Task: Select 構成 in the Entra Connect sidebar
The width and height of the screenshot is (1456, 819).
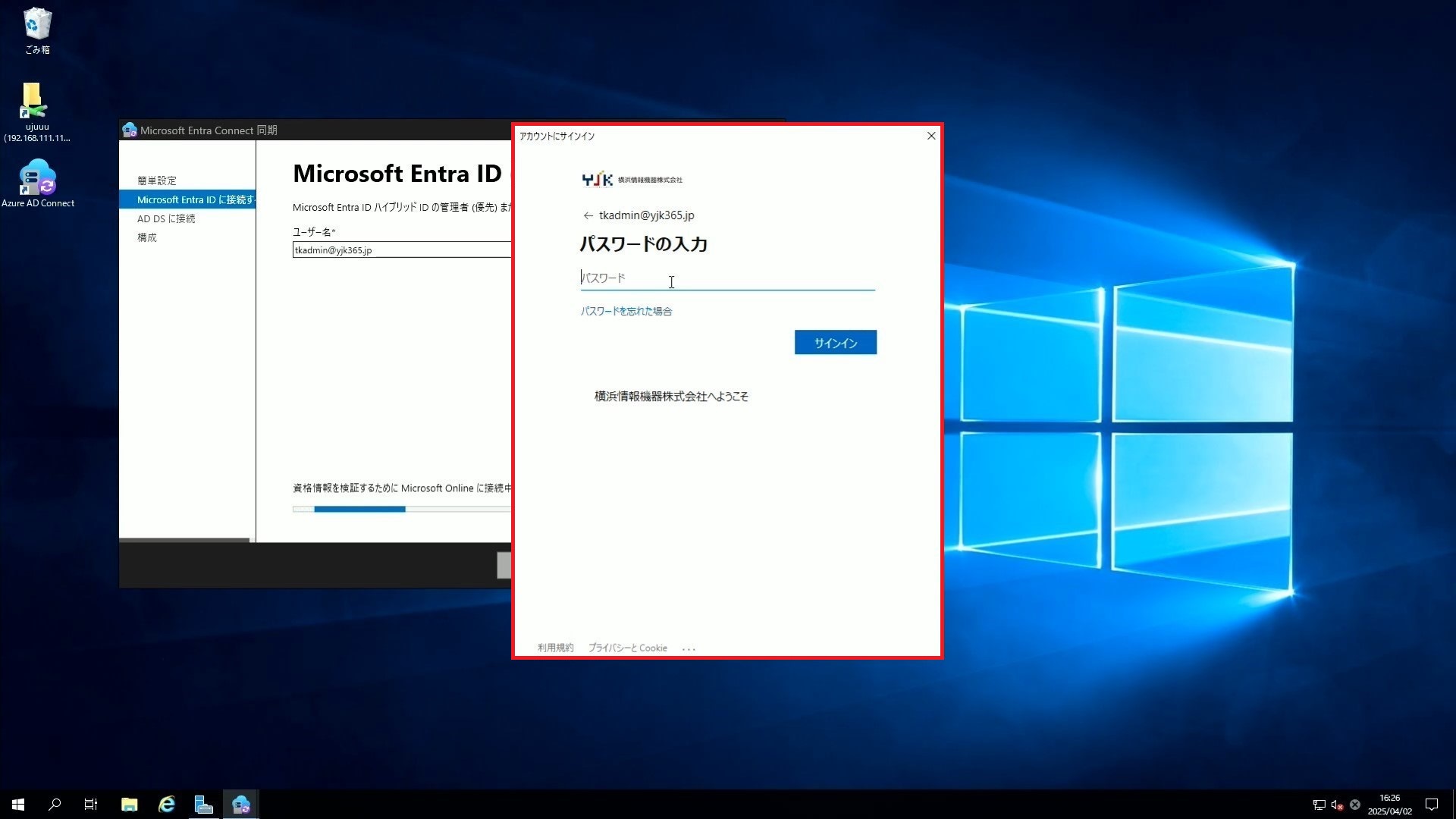Action: (x=147, y=237)
